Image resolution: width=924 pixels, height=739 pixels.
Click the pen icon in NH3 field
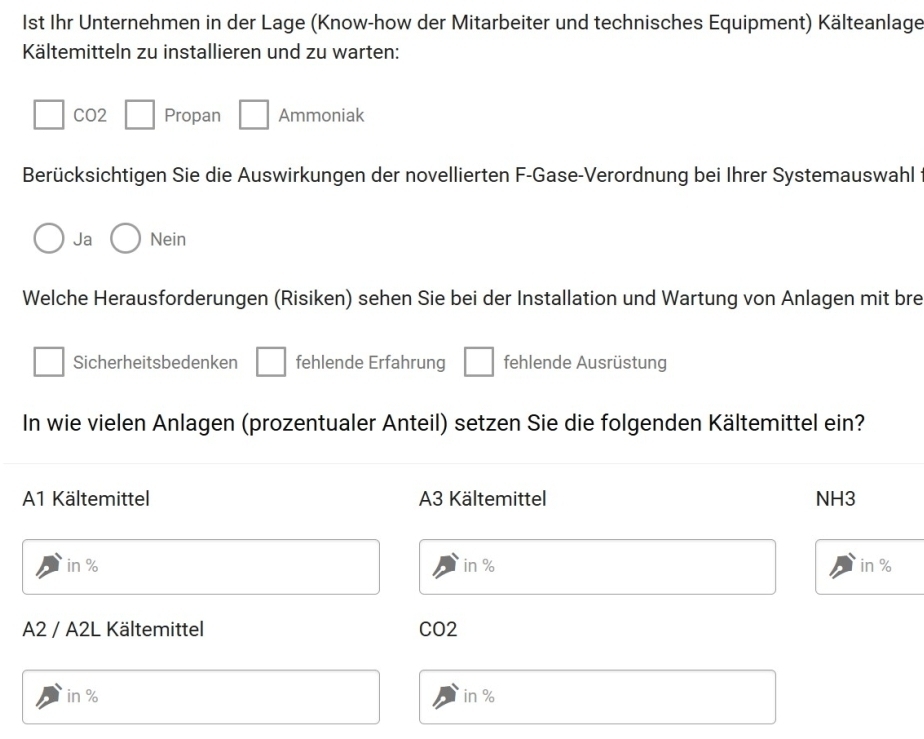(842, 566)
